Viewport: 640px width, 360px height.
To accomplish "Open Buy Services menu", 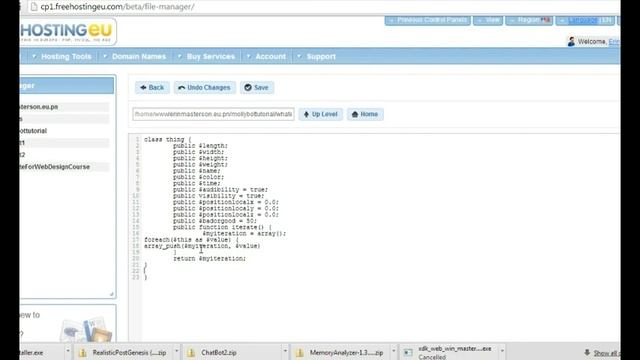I will [211, 56].
